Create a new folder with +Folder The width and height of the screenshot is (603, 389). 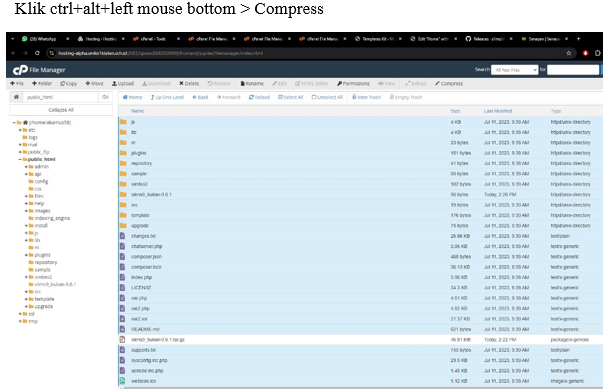pyautogui.click(x=42, y=83)
